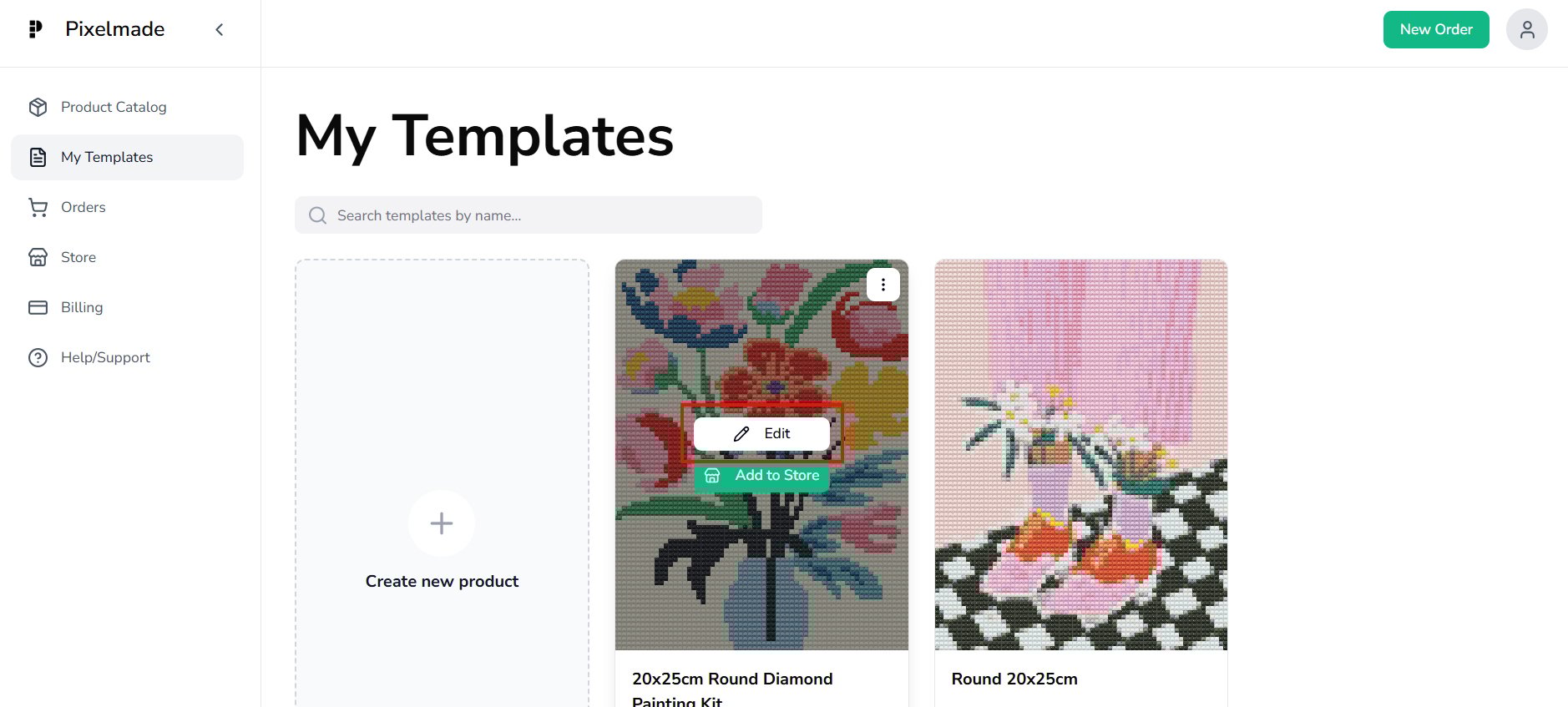
Task: Open the user profile avatar icon
Action: (x=1526, y=30)
